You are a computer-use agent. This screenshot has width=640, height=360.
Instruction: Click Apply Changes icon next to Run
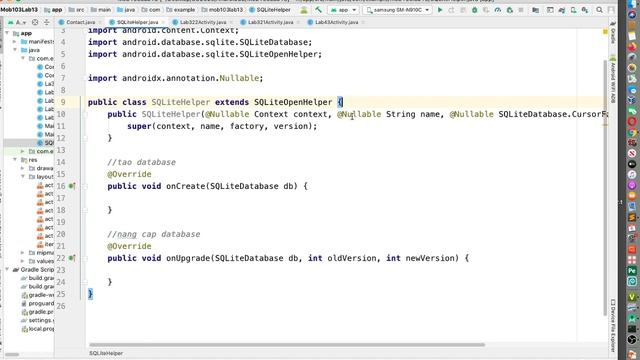[451, 10]
